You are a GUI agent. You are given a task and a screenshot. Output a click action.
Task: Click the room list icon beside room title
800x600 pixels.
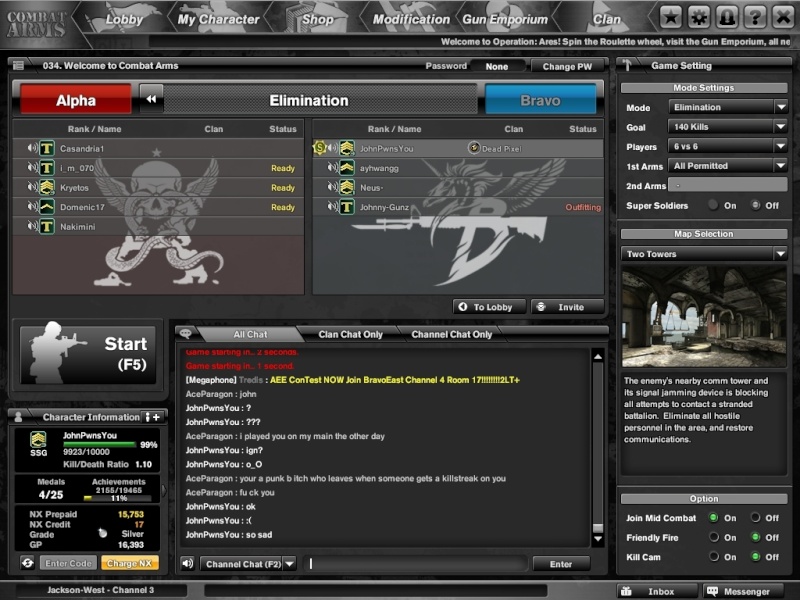click(18, 65)
